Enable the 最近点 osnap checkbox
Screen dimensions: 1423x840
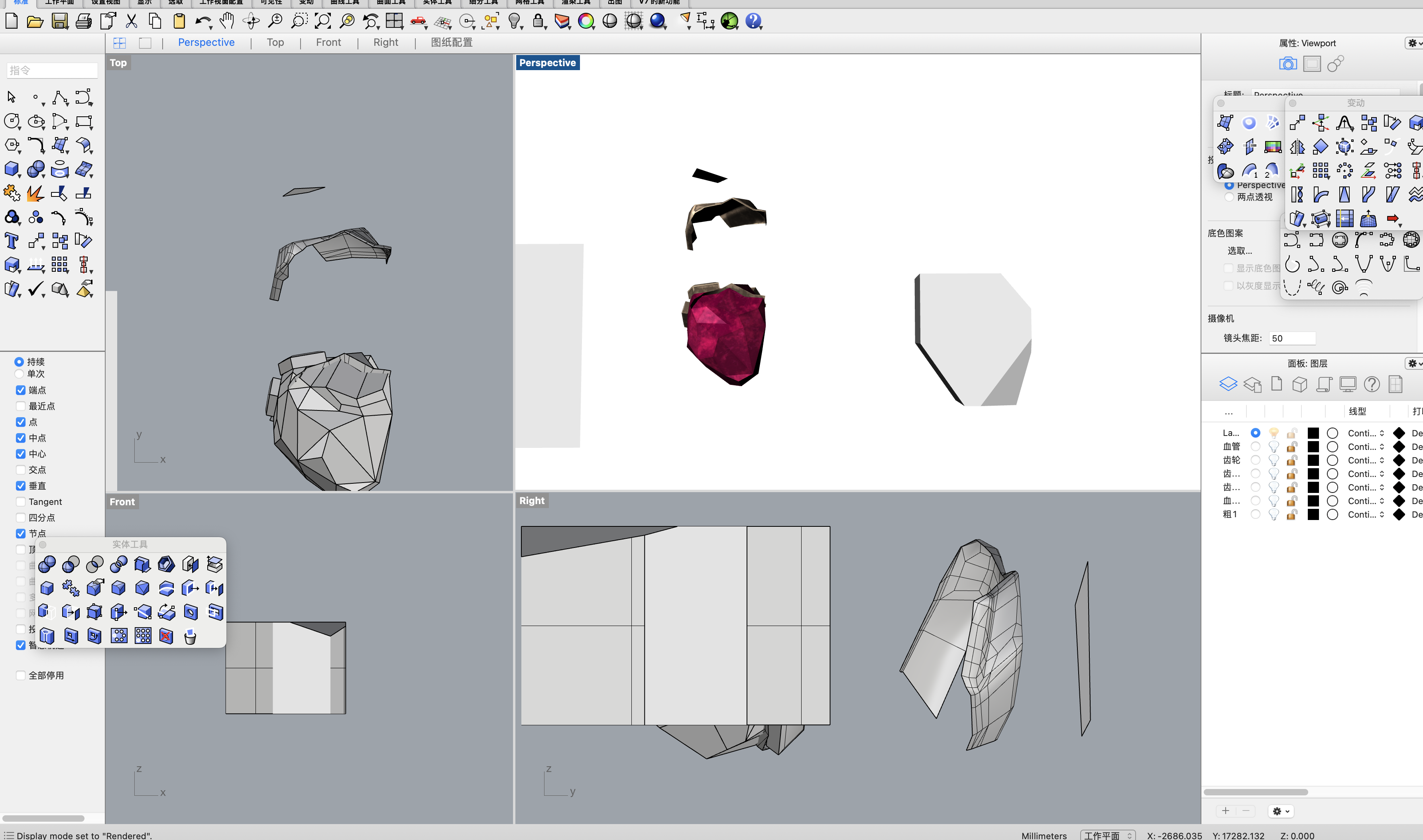coord(21,406)
